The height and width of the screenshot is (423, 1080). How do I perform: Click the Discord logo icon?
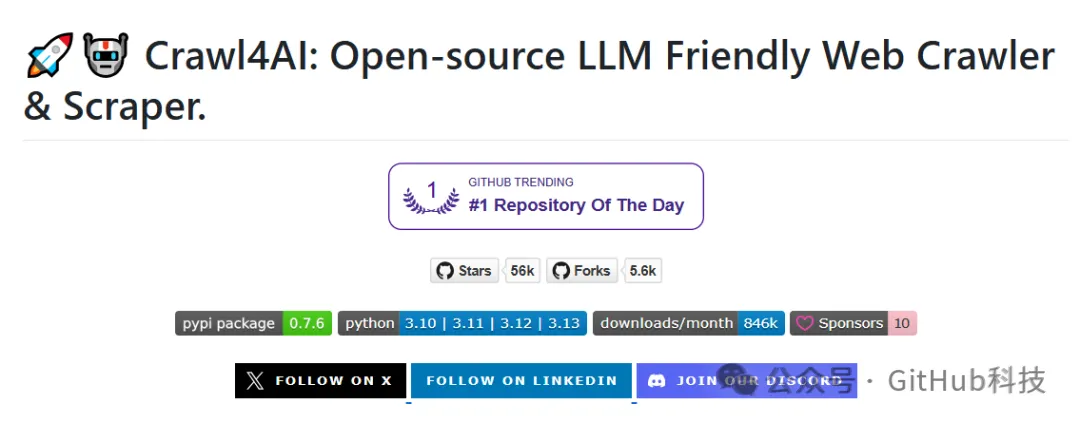[x=657, y=381]
